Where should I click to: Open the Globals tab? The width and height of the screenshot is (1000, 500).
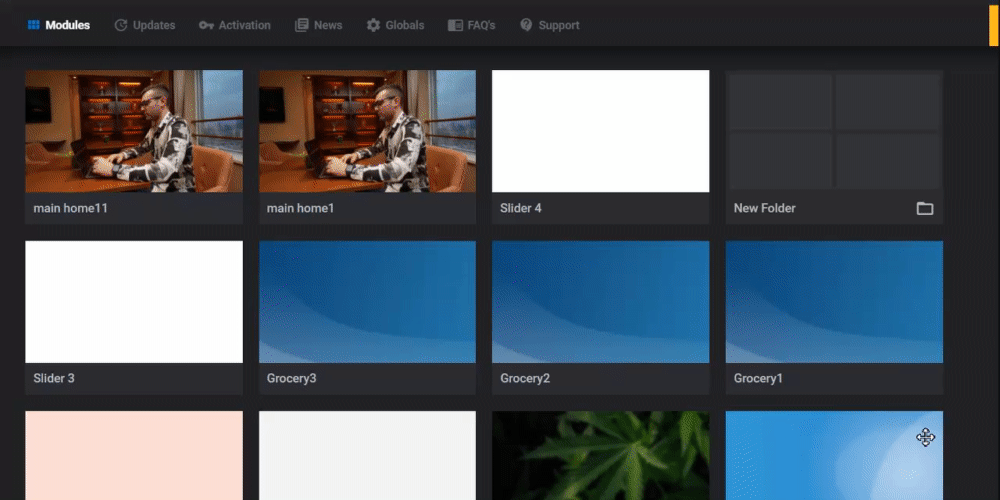395,26
